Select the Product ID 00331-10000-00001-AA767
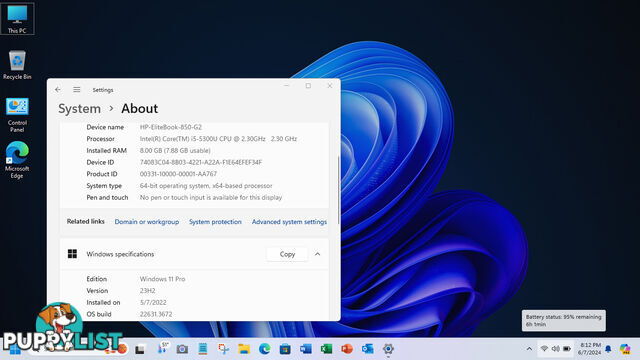 tap(178, 174)
